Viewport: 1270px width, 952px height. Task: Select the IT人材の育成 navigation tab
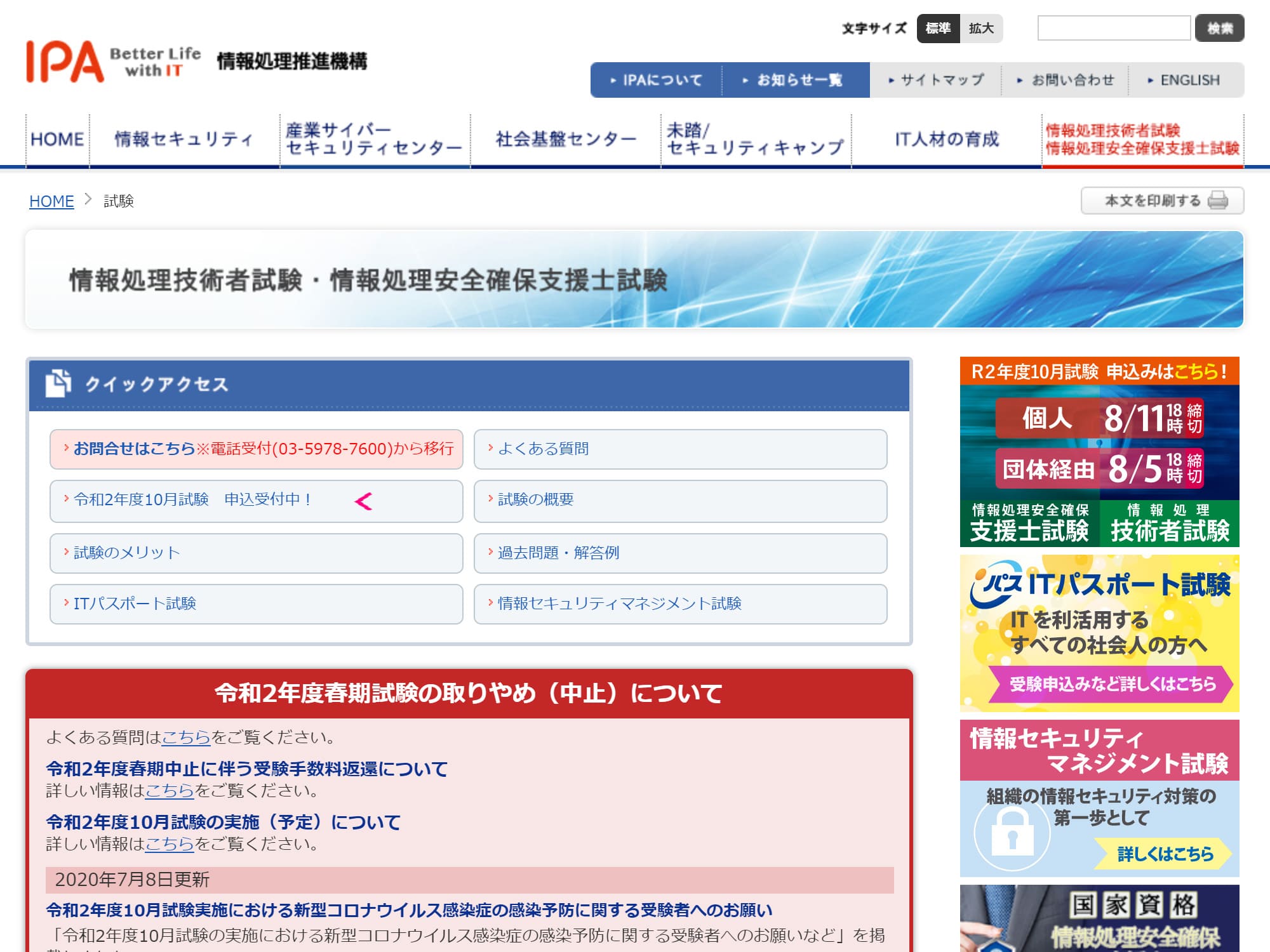946,140
